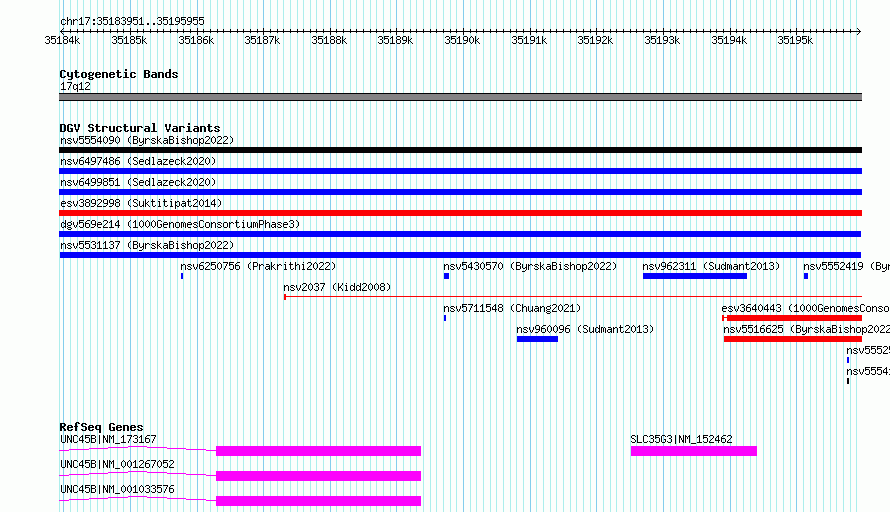This screenshot has width=890, height=512.
Task: Click the esv3892998 (Suktitipat2014) red bar
Action: pyautogui.click(x=460, y=213)
